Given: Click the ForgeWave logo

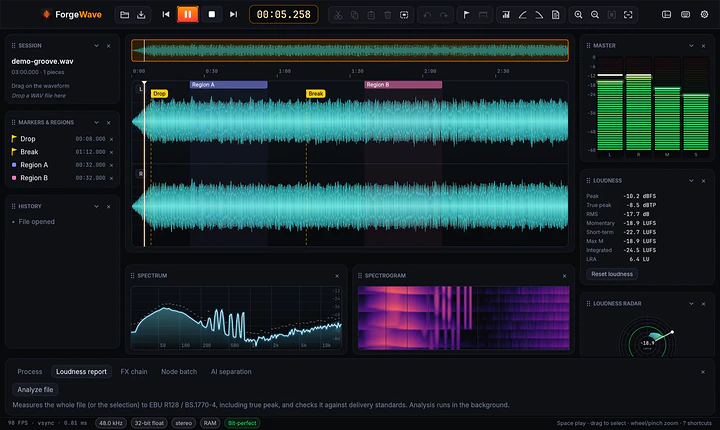Looking at the screenshot, I should 72,15.
